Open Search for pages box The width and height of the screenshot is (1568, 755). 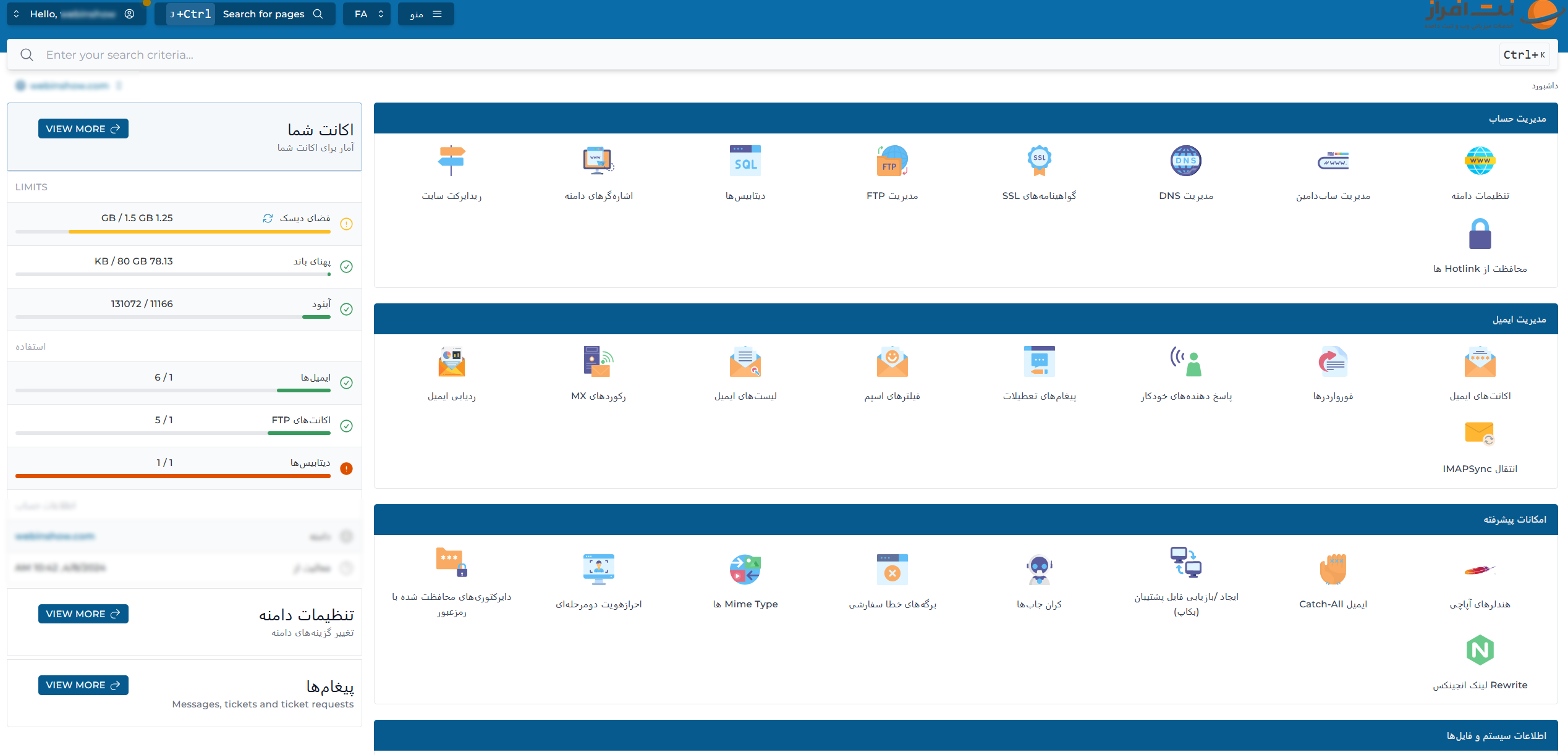(x=265, y=14)
